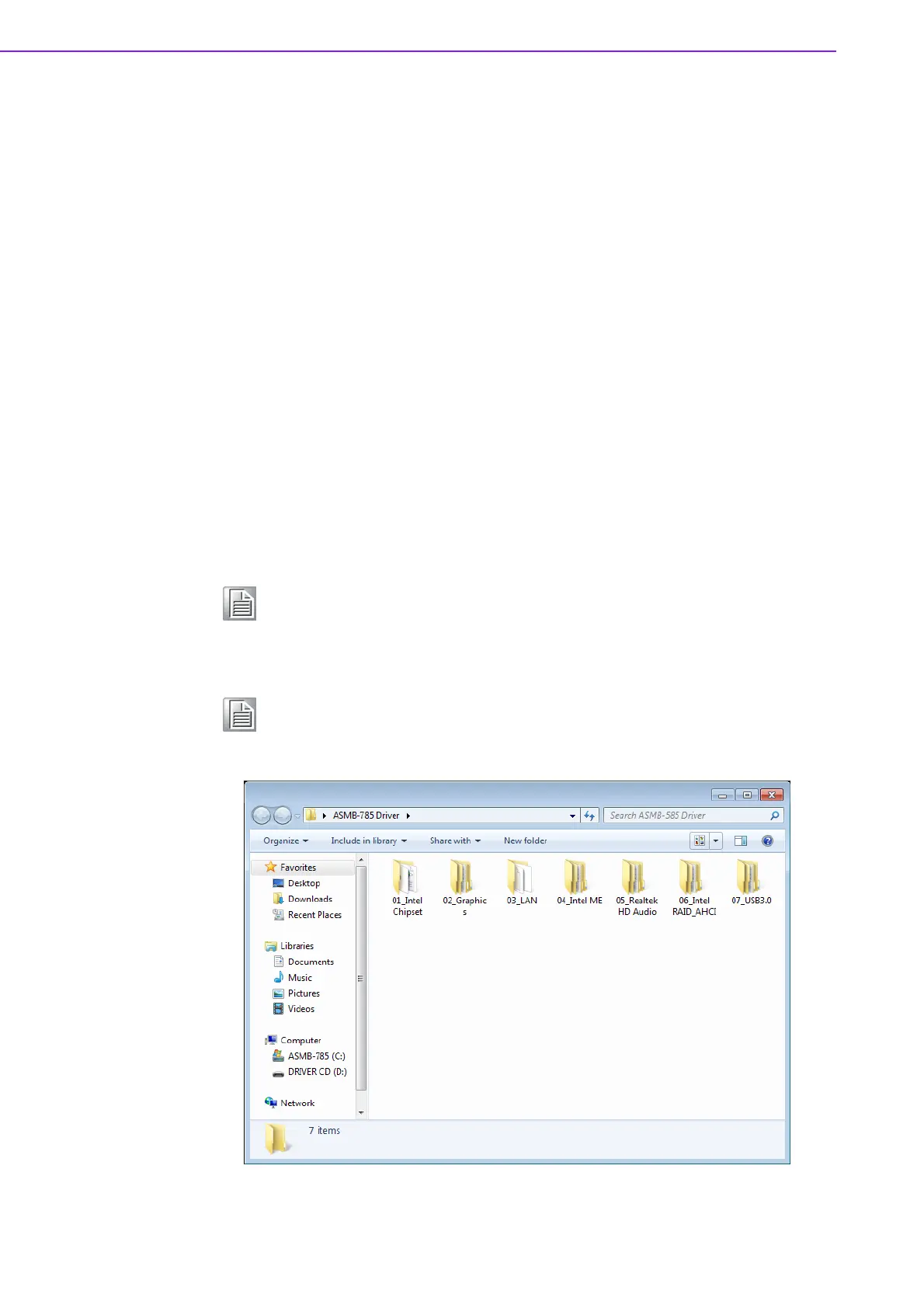Click the second note document icon
This screenshot has width=924, height=1308.
[x=240, y=715]
